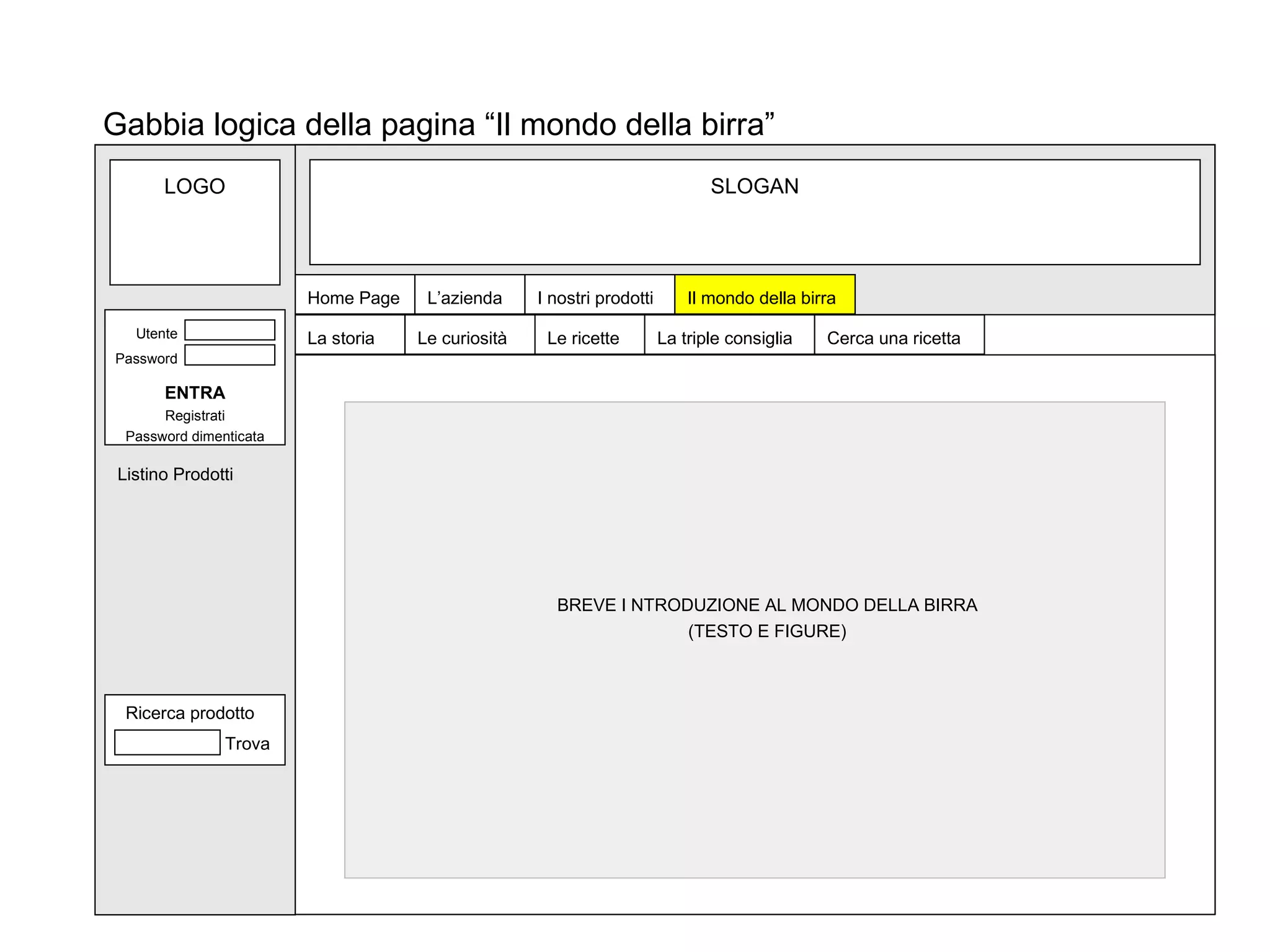Select the Cerca una ricetta submenu item

(x=899, y=335)
